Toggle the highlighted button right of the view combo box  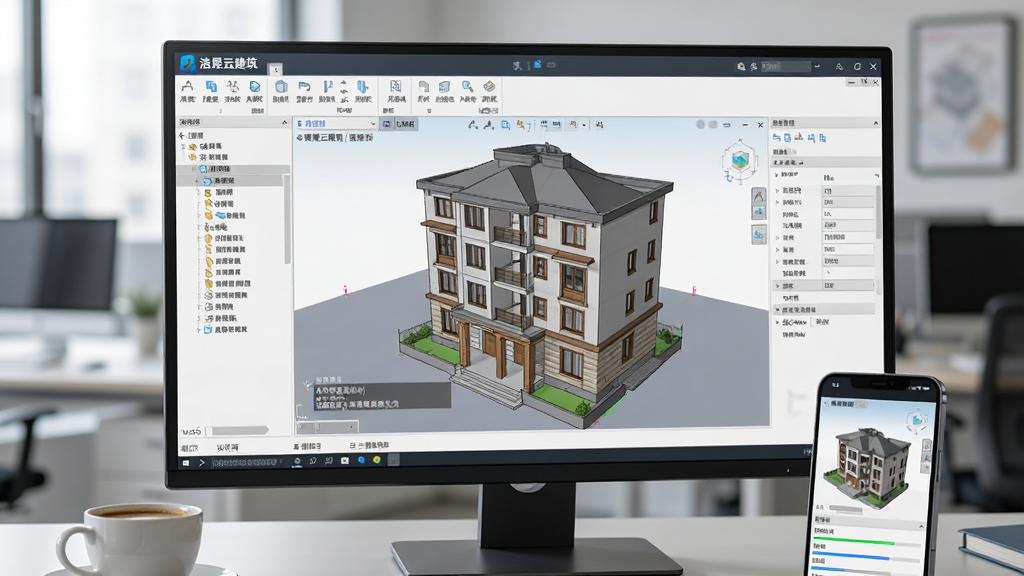387,123
